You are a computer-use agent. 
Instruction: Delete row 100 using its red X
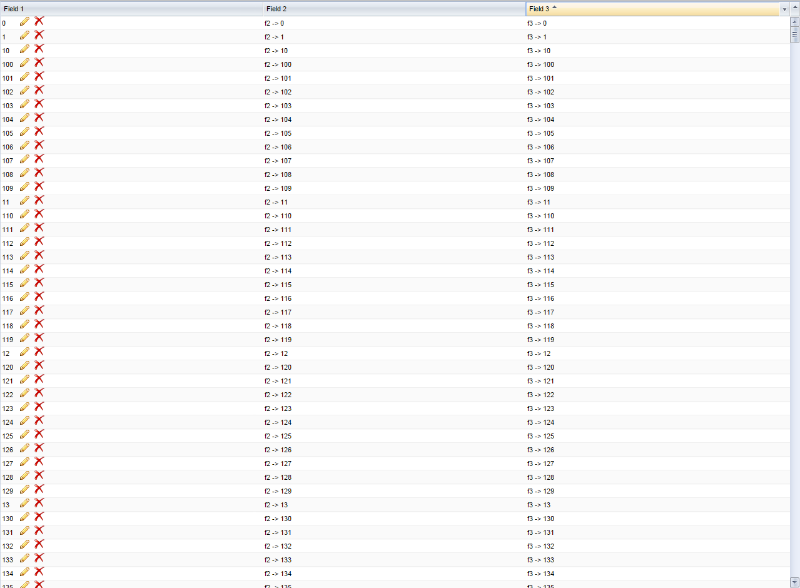point(39,62)
